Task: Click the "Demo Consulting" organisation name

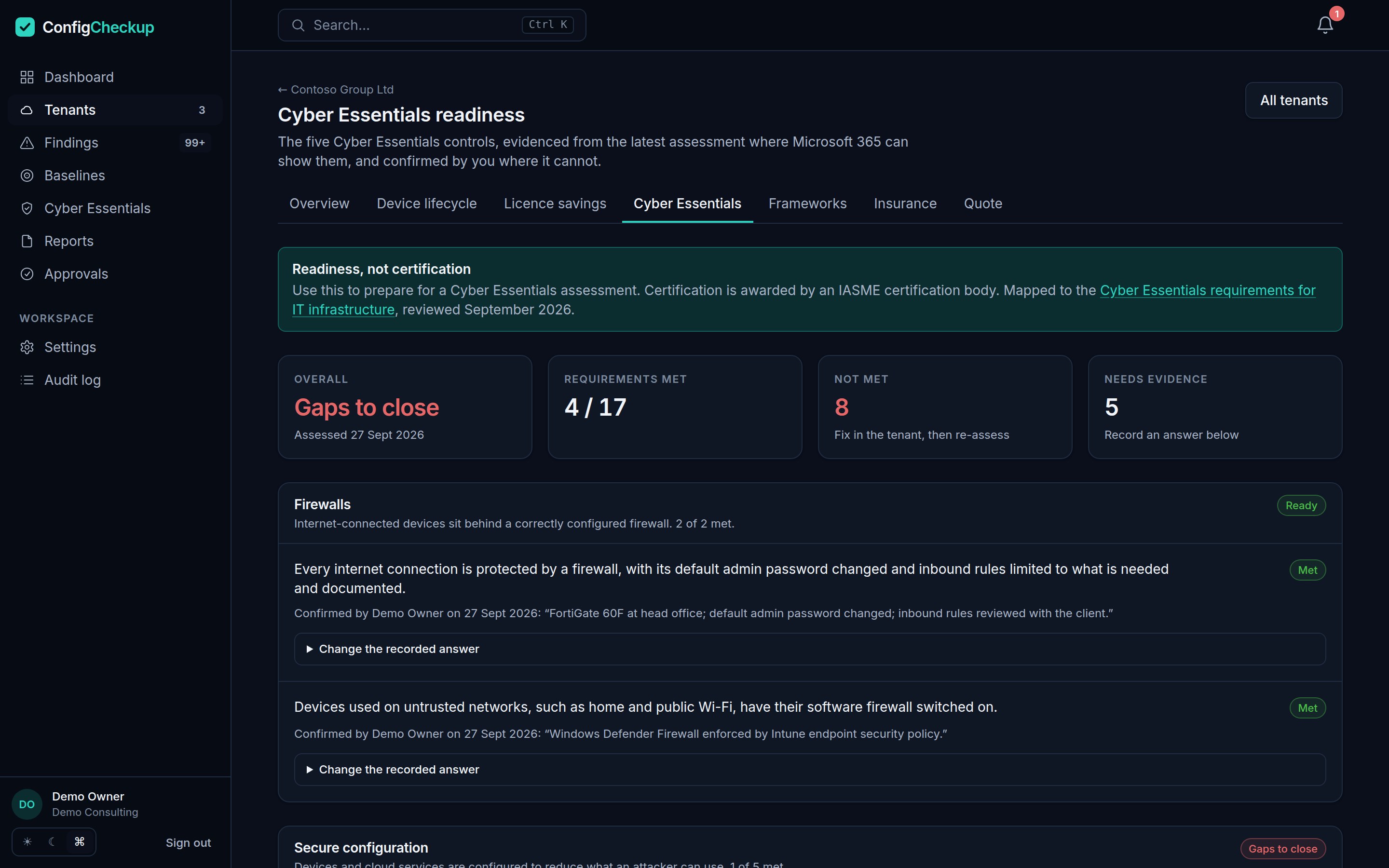Action: pyautogui.click(x=95, y=812)
